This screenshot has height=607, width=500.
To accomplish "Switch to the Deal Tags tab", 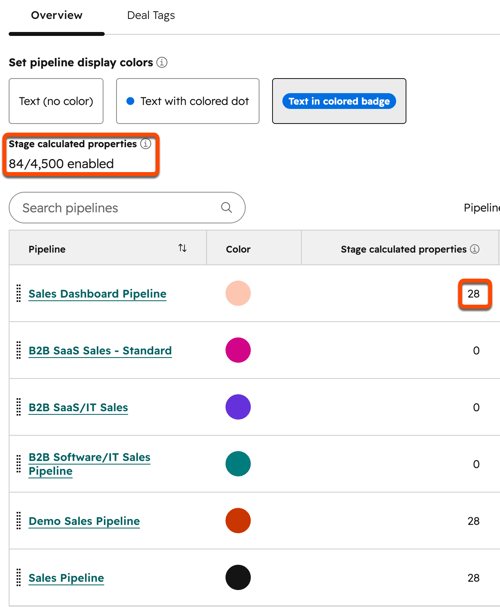I will coord(151,15).
